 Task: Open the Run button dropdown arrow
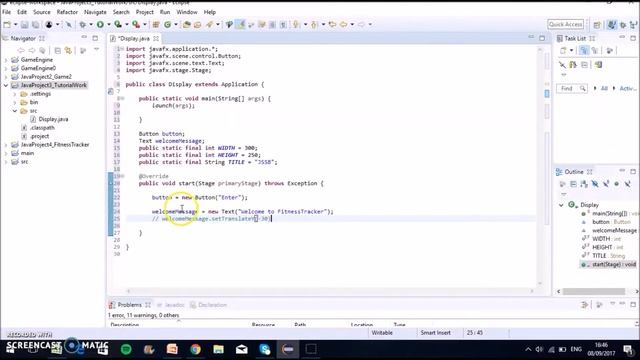point(109,25)
